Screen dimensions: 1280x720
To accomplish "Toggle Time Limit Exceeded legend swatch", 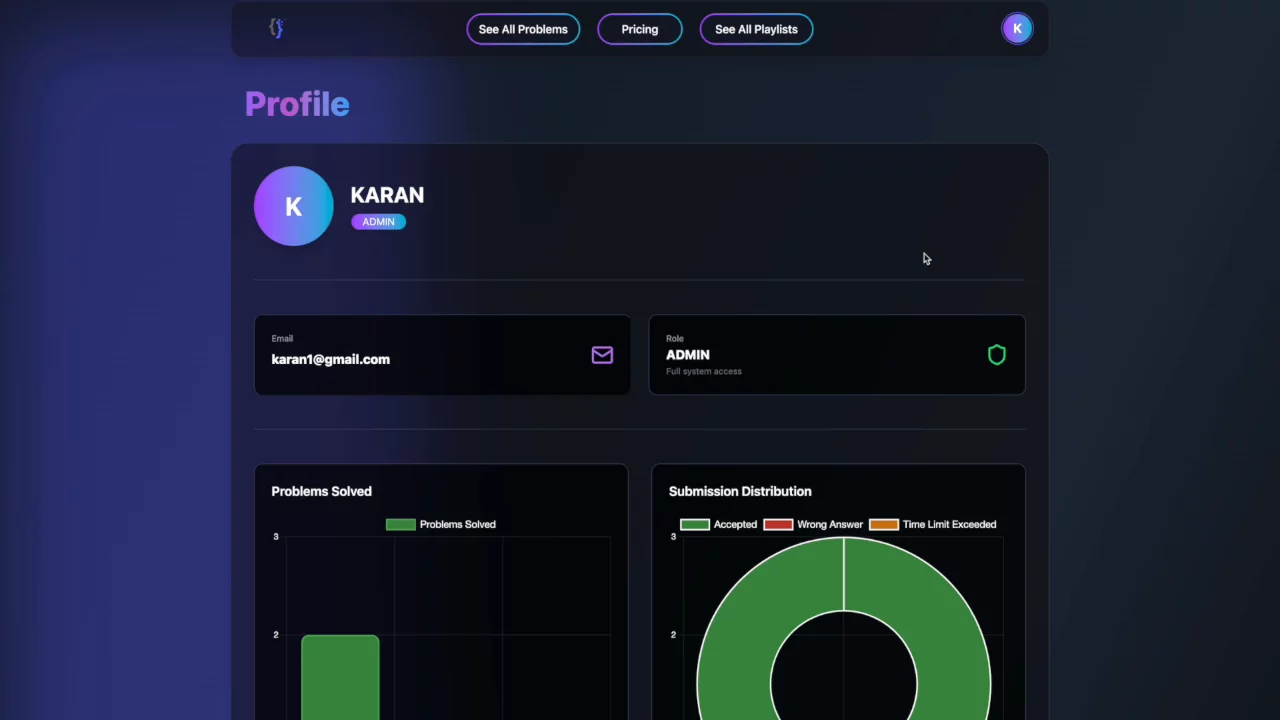I will pos(884,524).
